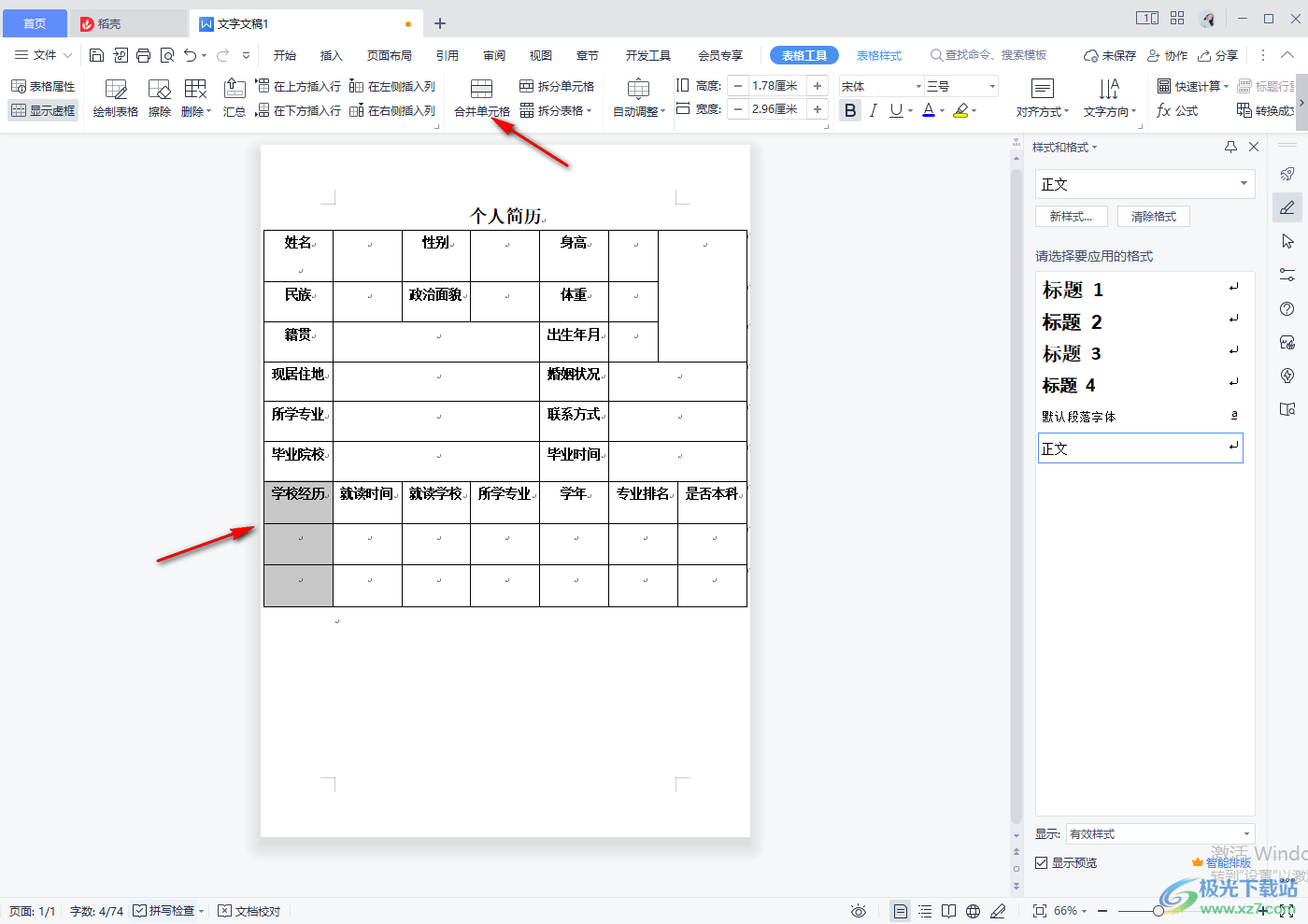The width and height of the screenshot is (1308, 924).
Task: Close the 样式和格式 panel
Action: click(1254, 147)
